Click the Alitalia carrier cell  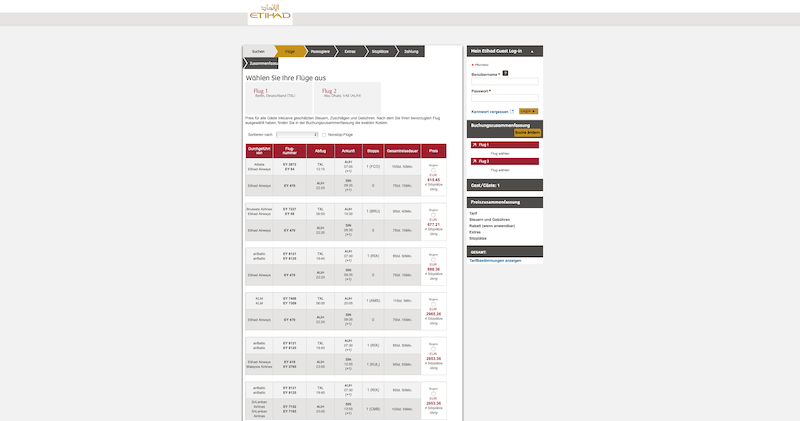[259, 167]
